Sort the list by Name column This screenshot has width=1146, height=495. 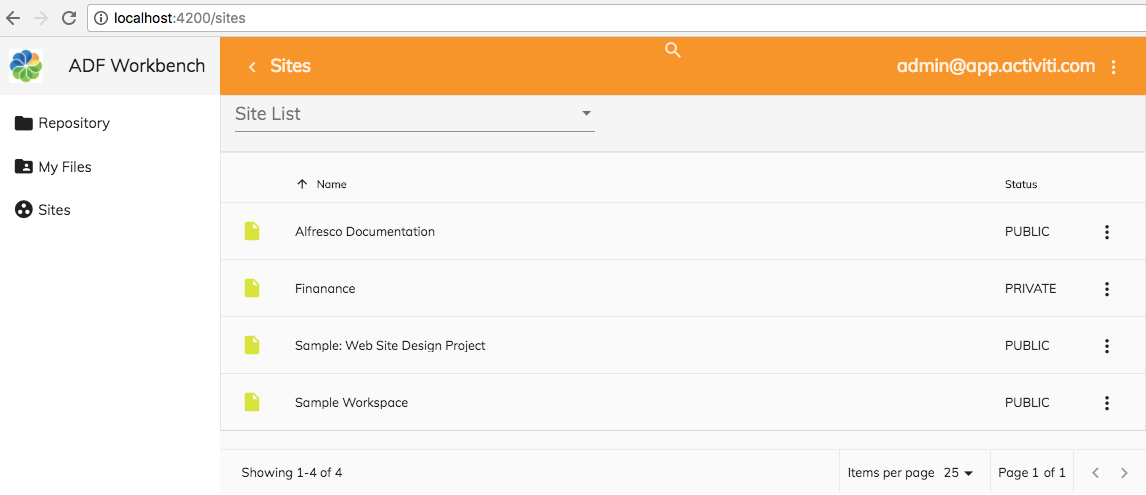[330, 184]
